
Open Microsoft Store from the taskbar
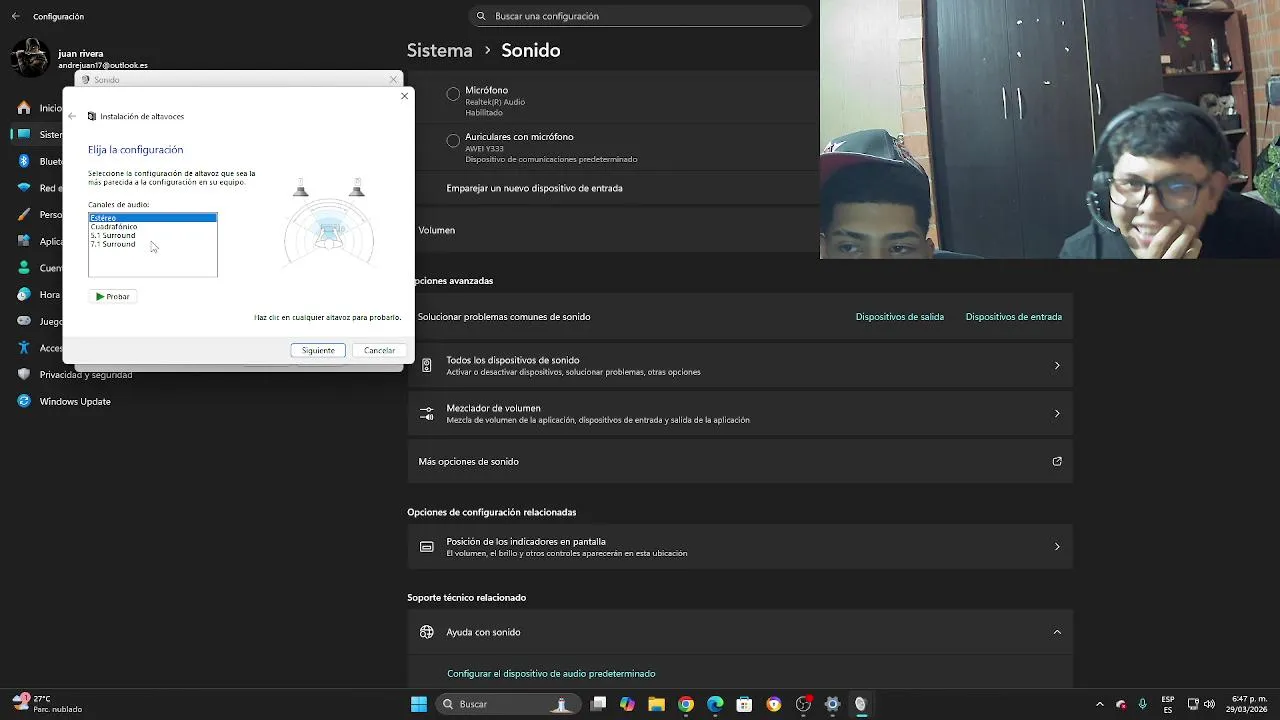coord(744,704)
